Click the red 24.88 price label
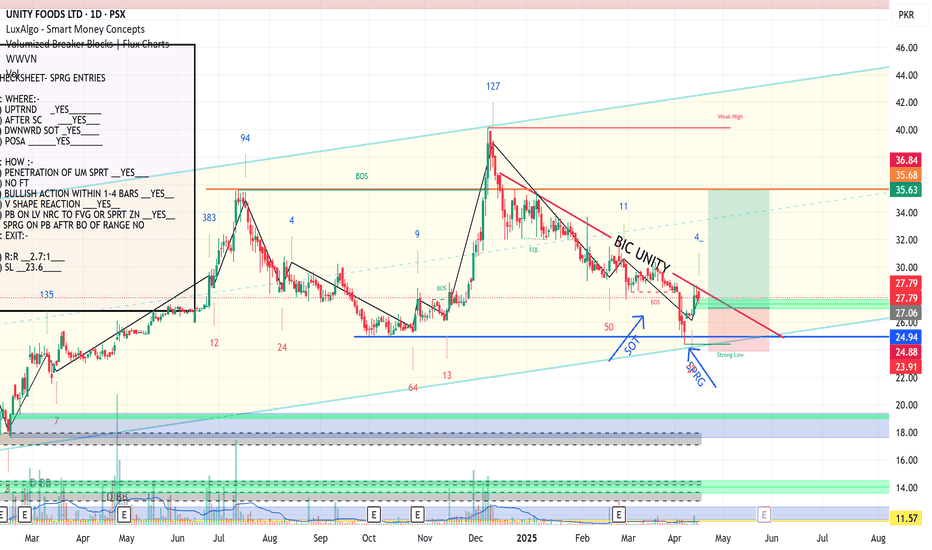This screenshot has width=932, height=550. 906,352
